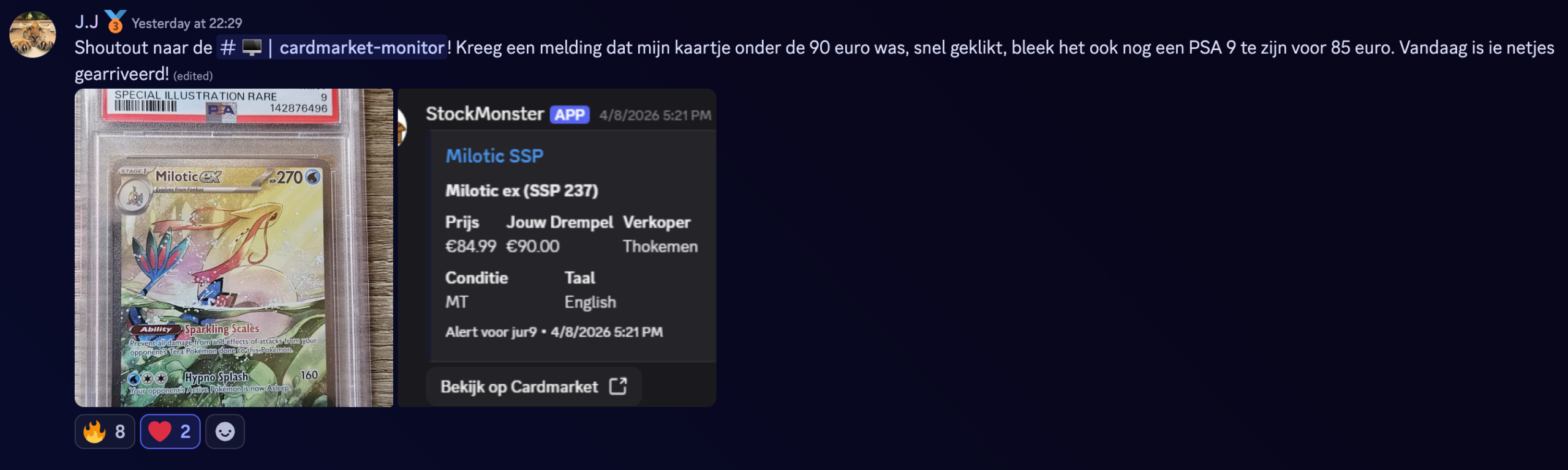Click the external link icon on Cardmarket button
Viewport: 1568px width, 470px height.
(x=618, y=386)
